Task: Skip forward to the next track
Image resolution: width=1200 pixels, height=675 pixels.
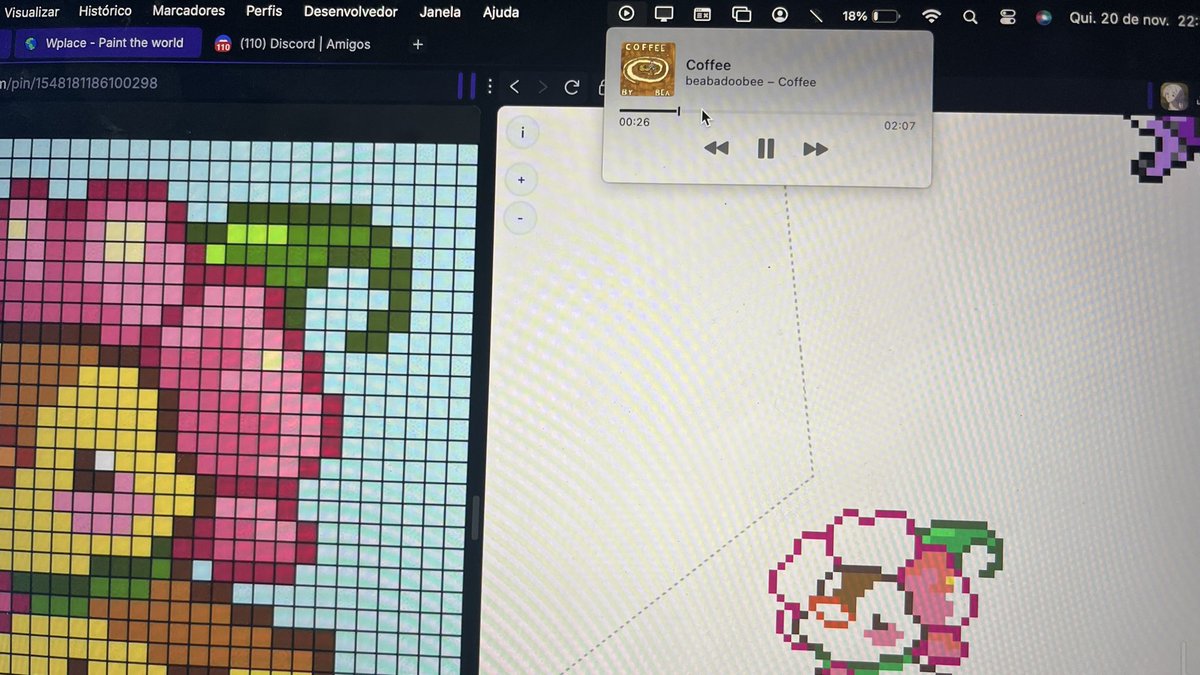Action: tap(816, 149)
